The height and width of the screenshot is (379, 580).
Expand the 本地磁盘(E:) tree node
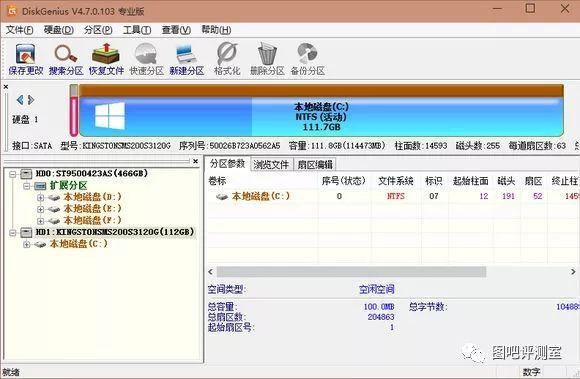click(41, 209)
